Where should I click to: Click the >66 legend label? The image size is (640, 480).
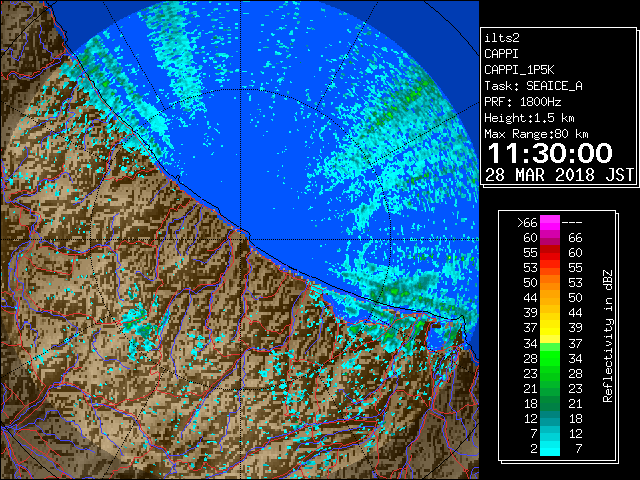pyautogui.click(x=527, y=223)
